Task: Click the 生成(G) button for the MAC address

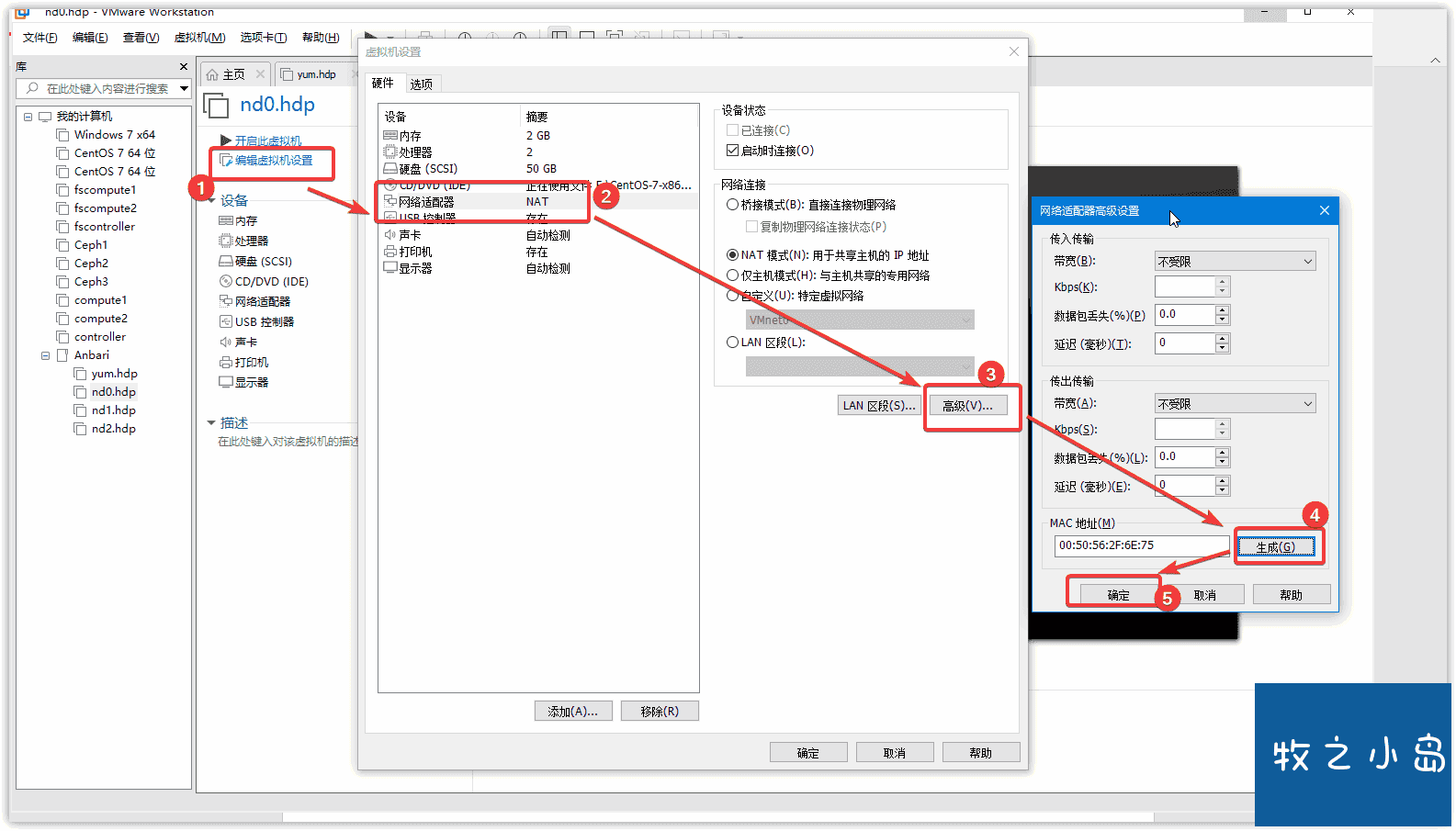Action: (1276, 547)
